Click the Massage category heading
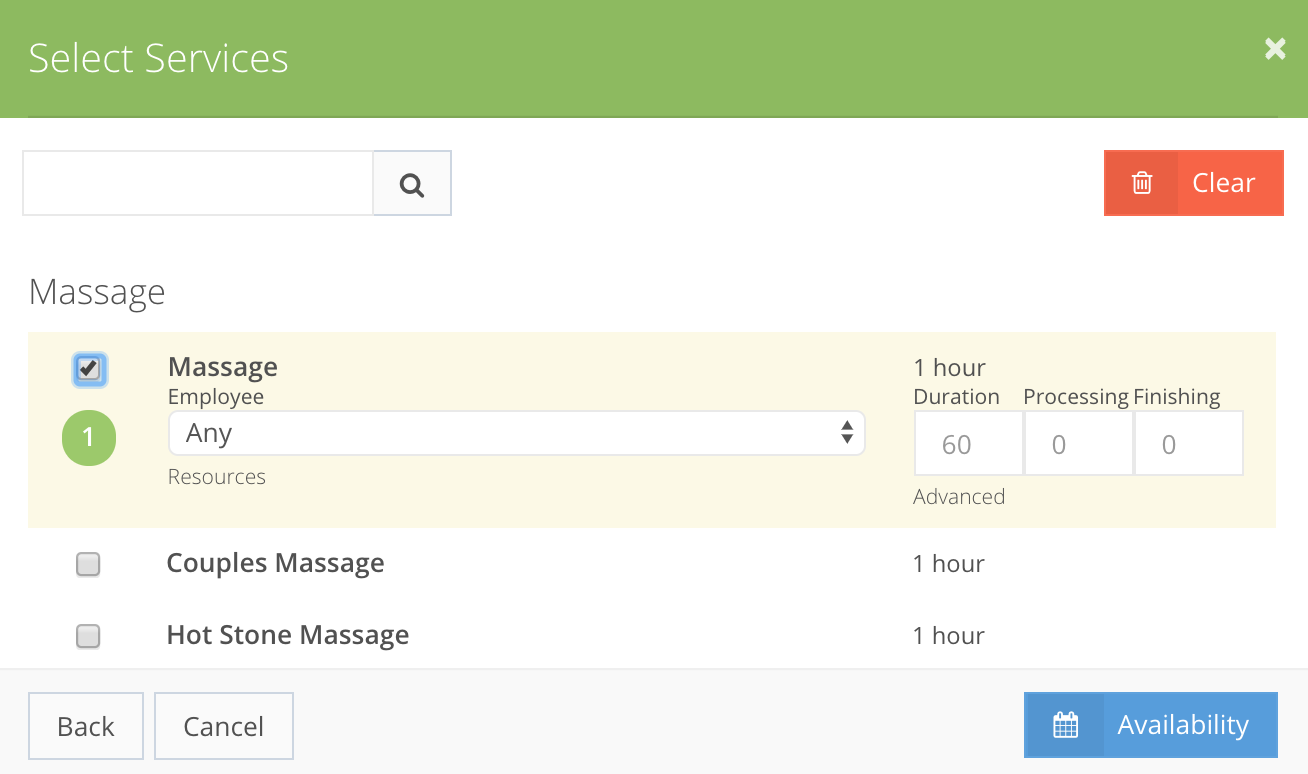This screenshot has height=774, width=1308. click(97, 292)
